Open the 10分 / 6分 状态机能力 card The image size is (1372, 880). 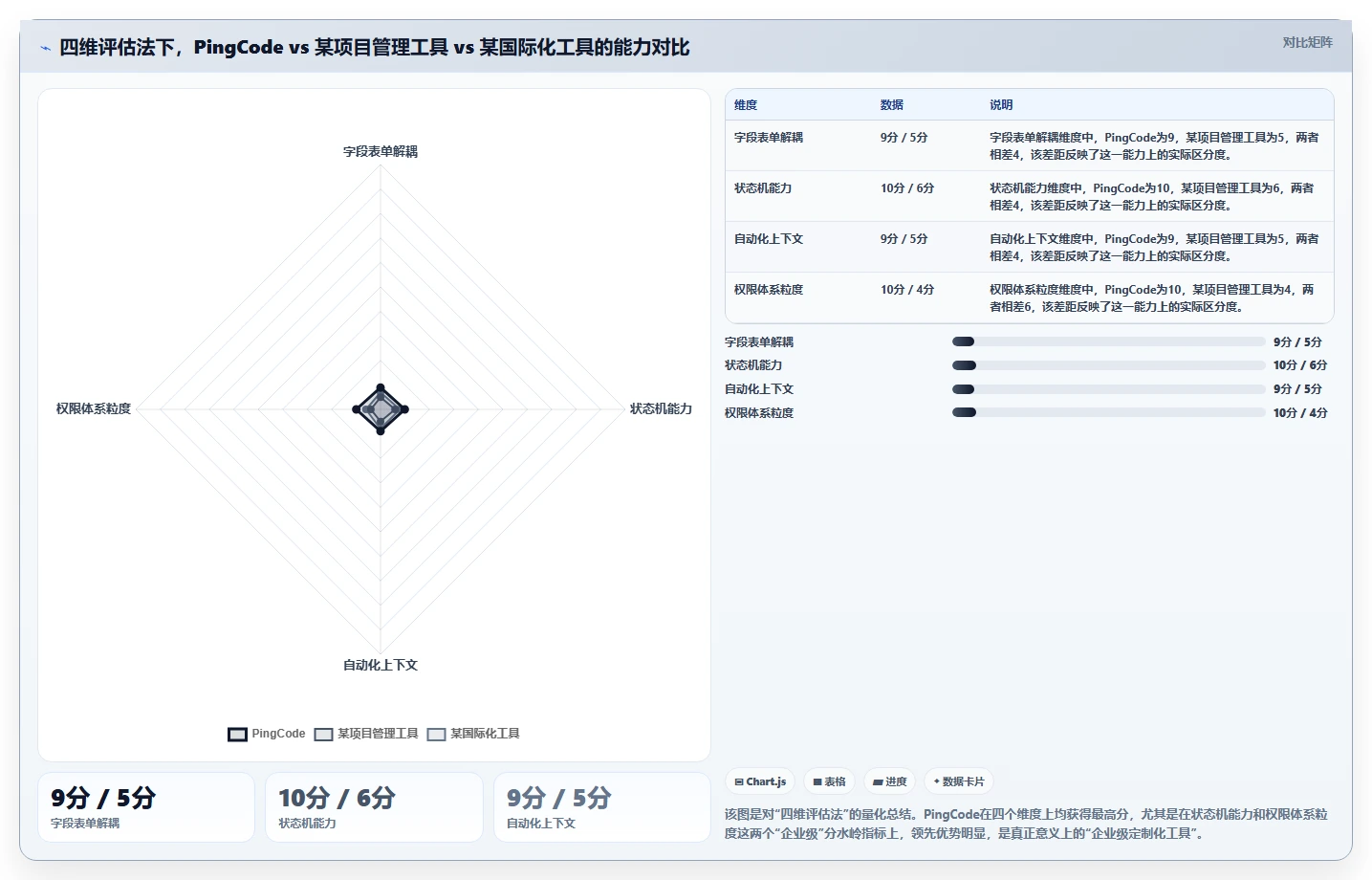click(x=374, y=807)
